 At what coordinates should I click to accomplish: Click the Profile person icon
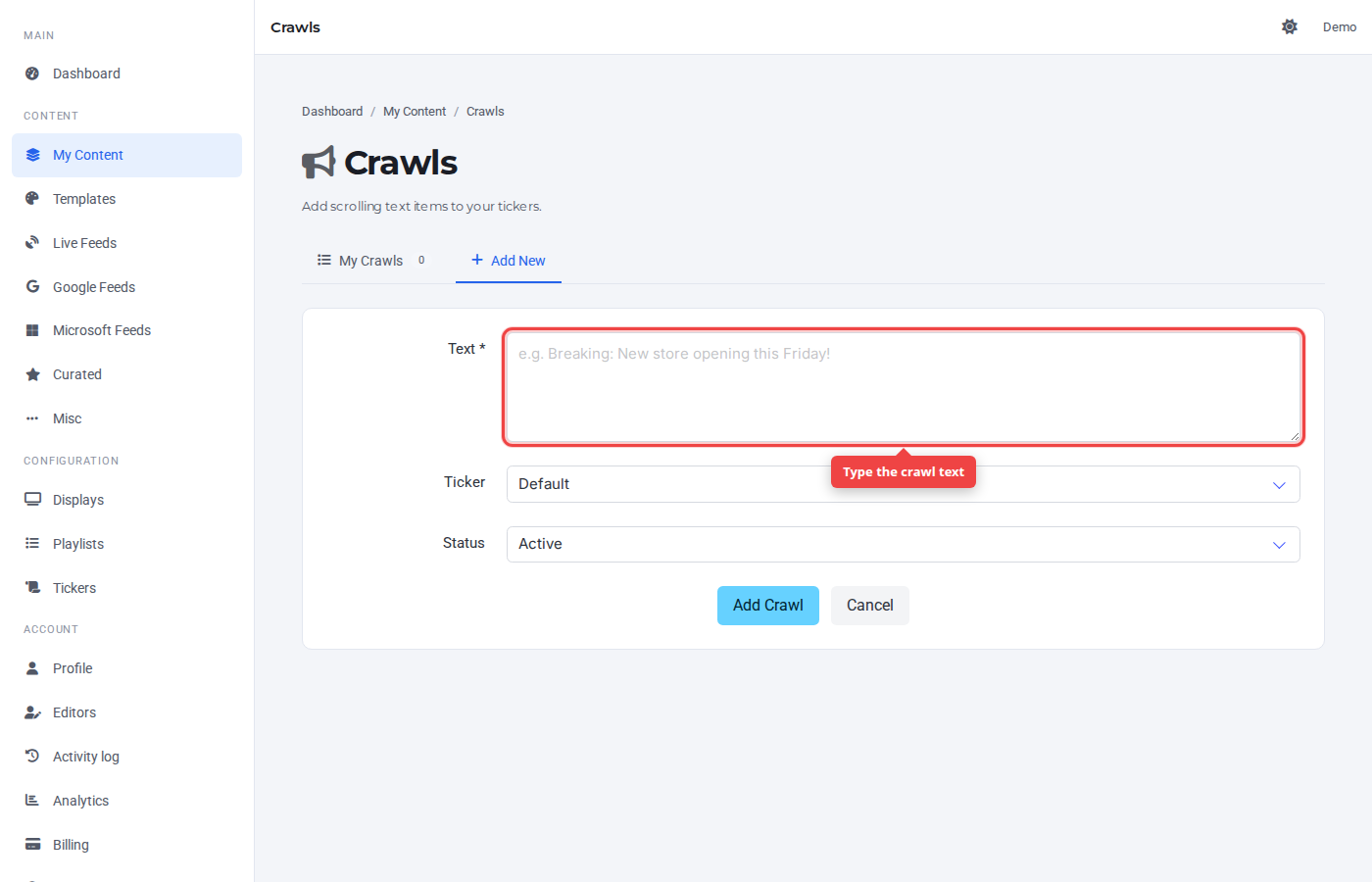coord(32,667)
